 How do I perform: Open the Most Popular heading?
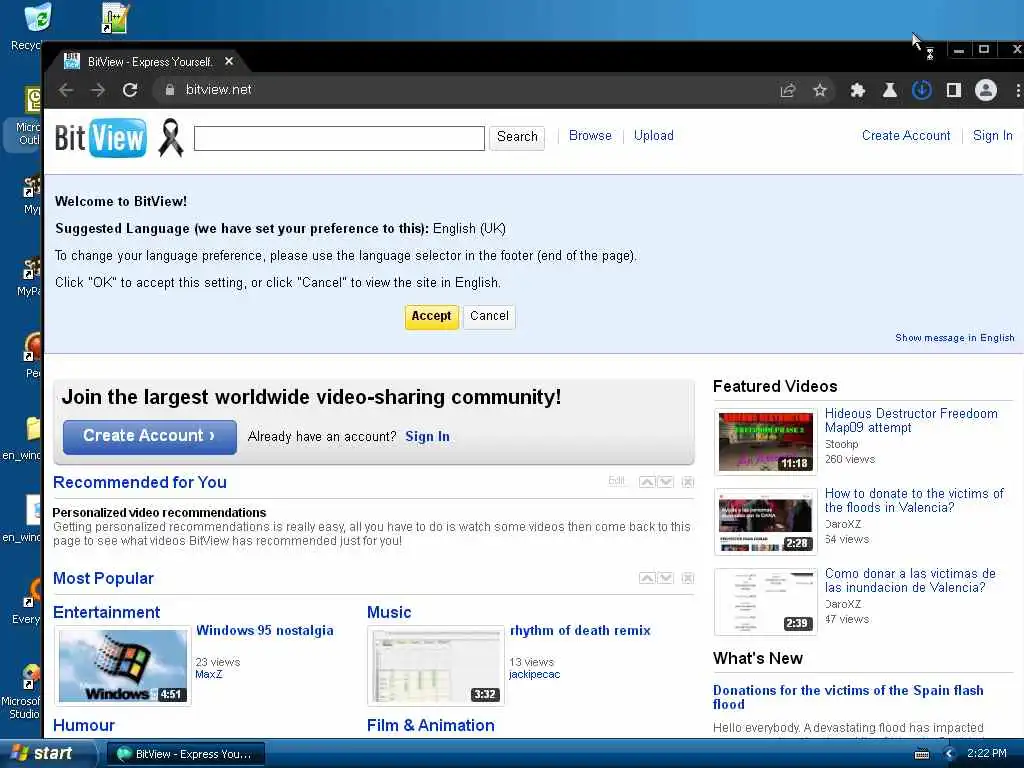point(103,578)
